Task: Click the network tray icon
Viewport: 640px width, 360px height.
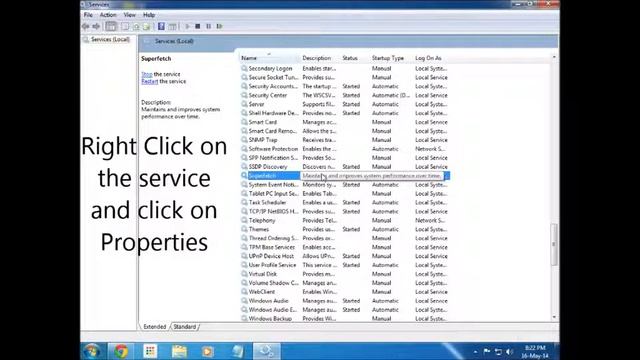Action: pyautogui.click(x=498, y=351)
